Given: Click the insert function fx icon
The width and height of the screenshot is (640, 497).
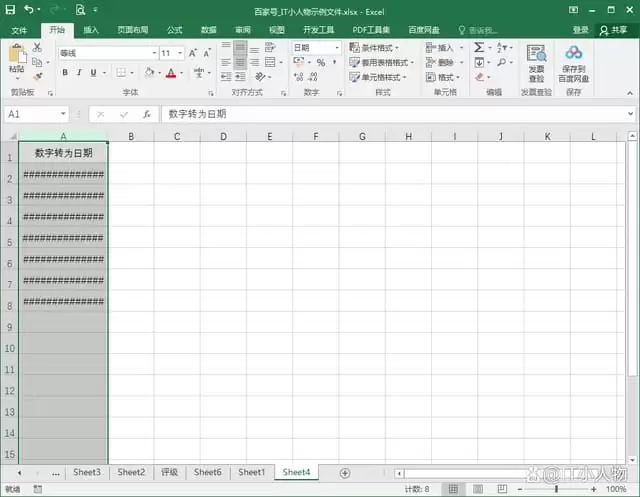Looking at the screenshot, I should pos(147,114).
